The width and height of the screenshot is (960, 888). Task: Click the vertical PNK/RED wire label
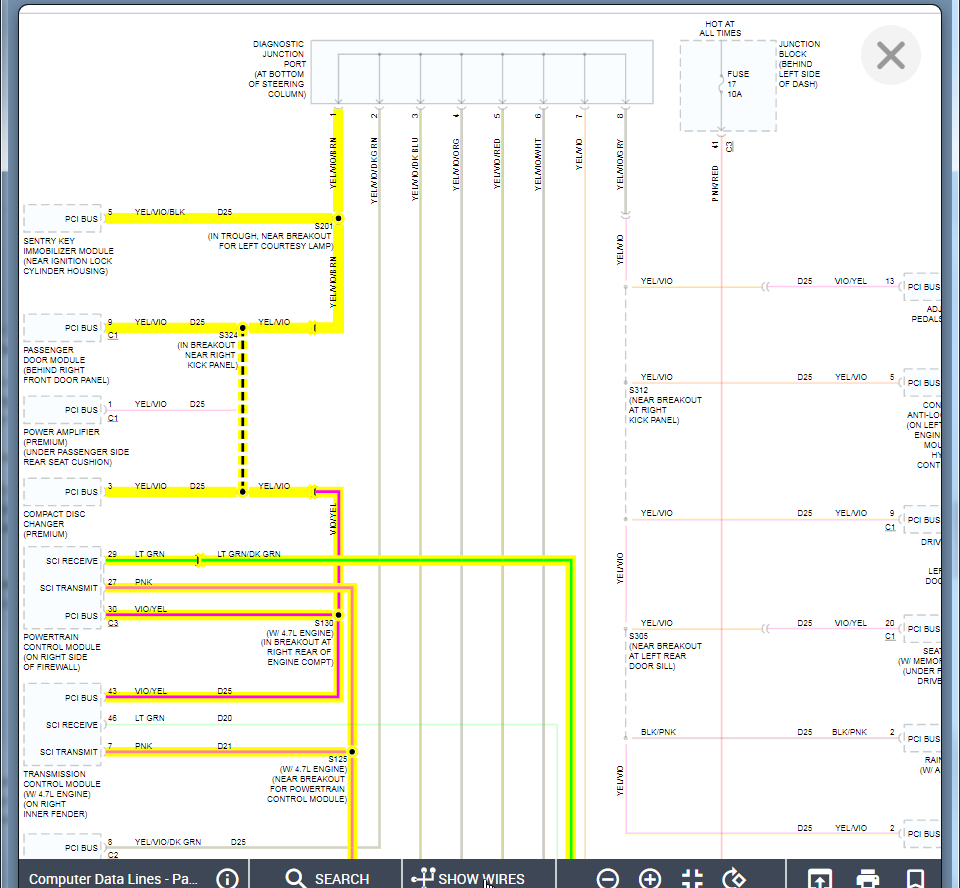point(715,183)
